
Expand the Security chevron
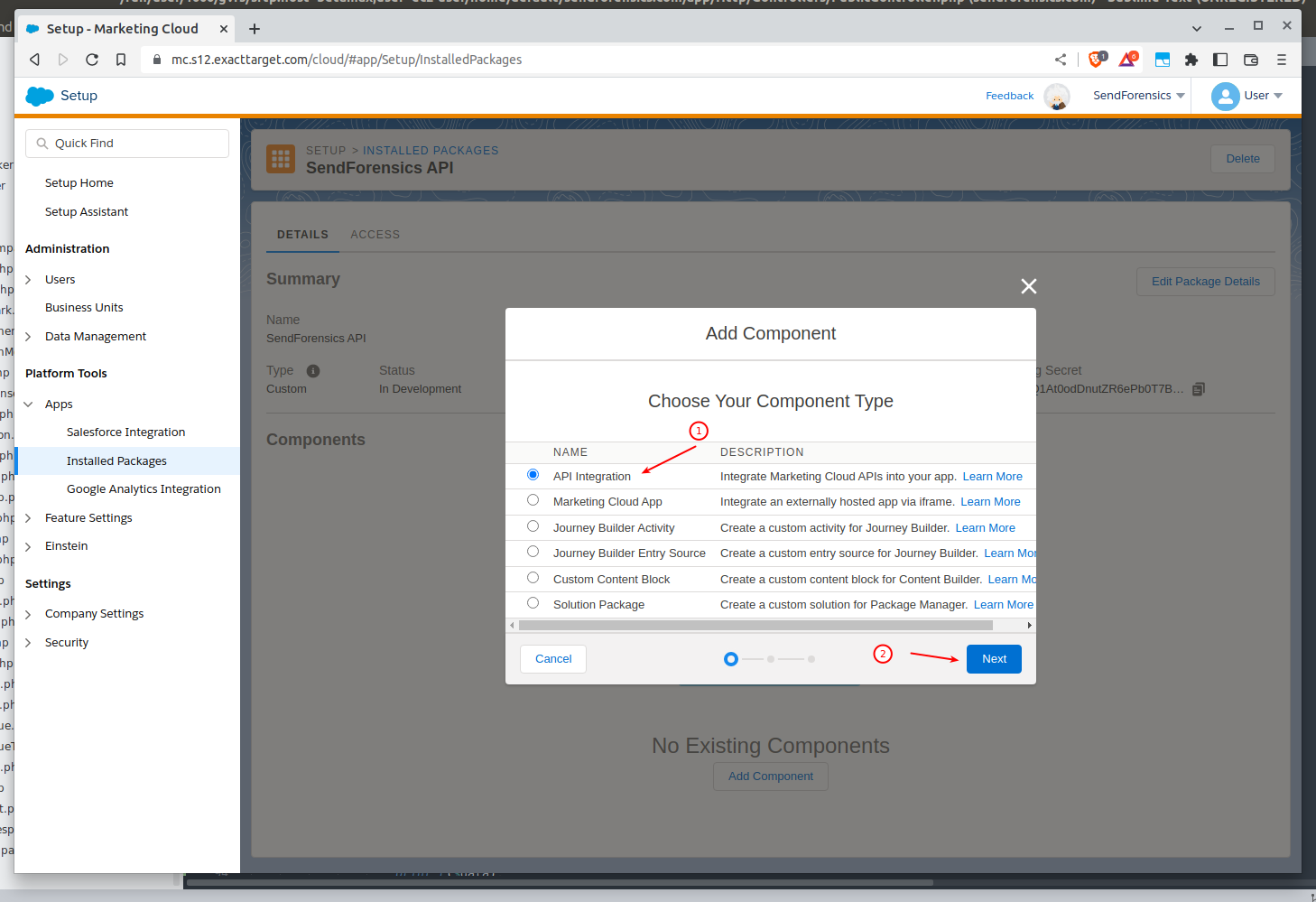tap(28, 643)
